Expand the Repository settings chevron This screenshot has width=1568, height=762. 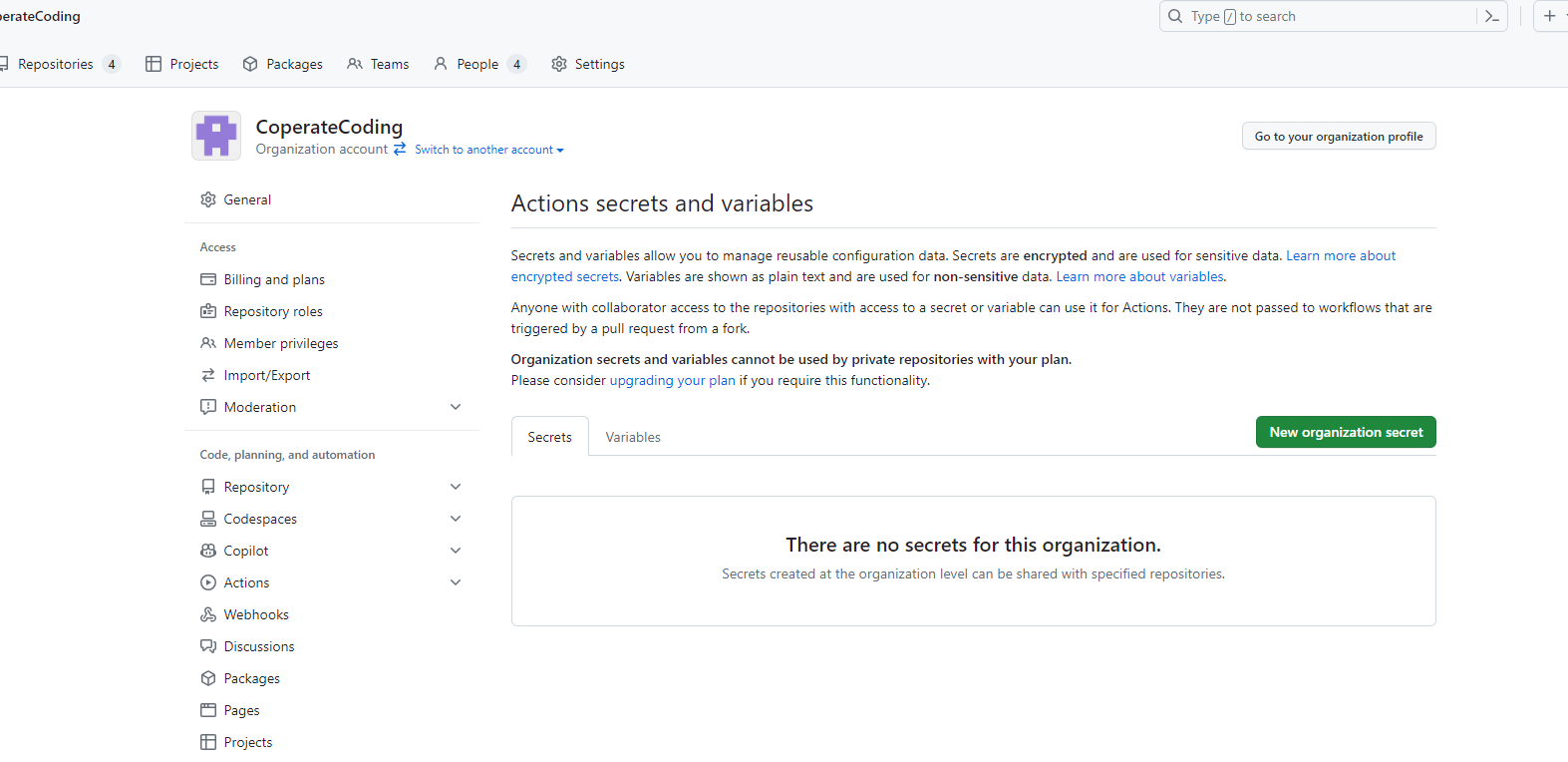(456, 487)
